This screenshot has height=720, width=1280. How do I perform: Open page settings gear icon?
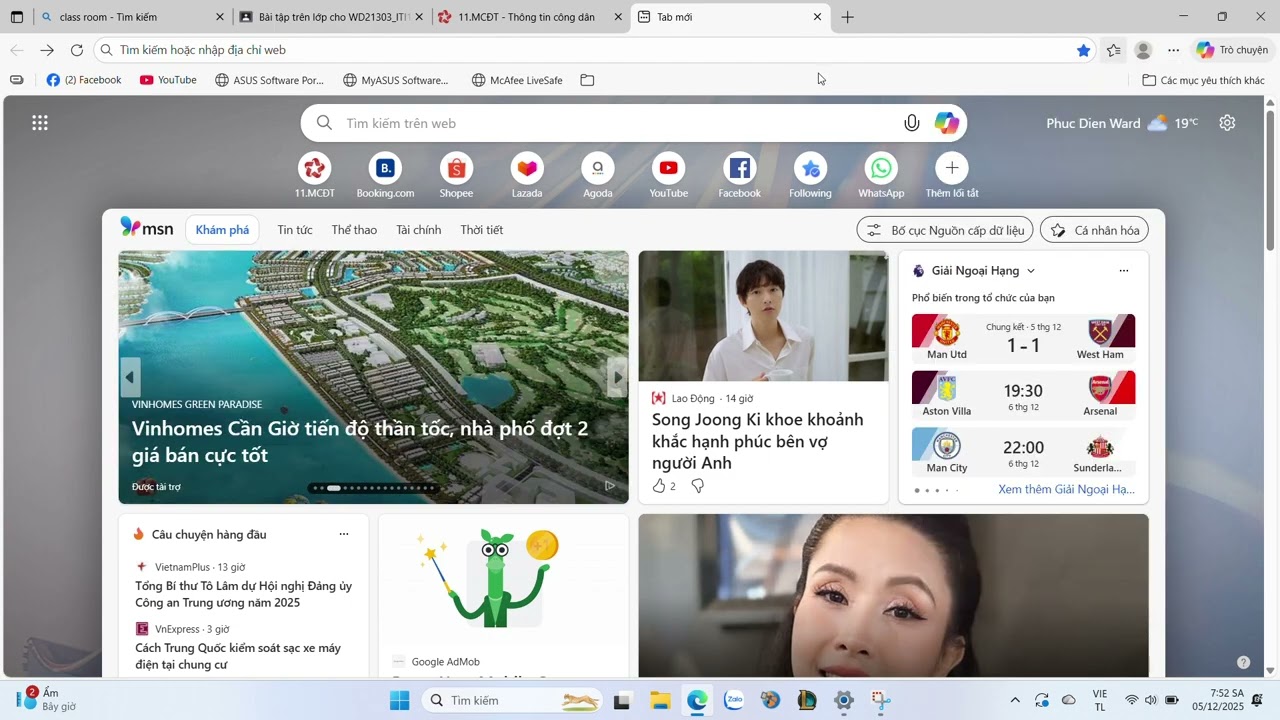pyautogui.click(x=1227, y=123)
